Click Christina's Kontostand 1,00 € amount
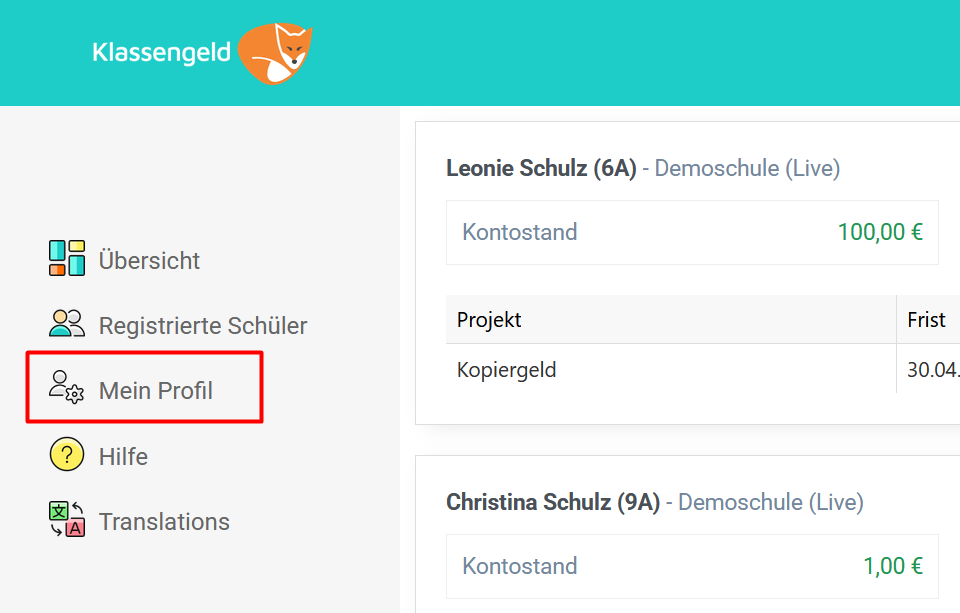Viewport: 960px width, 613px height. point(892,566)
